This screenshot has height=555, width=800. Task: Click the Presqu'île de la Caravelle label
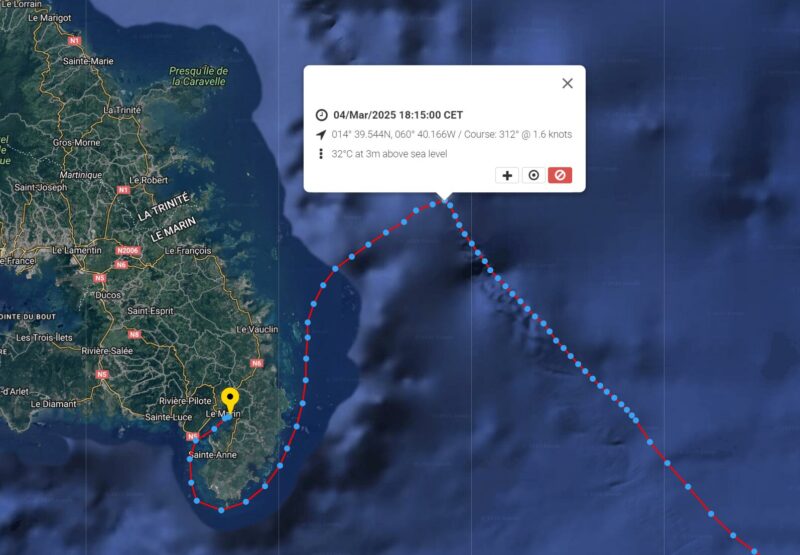(198, 76)
